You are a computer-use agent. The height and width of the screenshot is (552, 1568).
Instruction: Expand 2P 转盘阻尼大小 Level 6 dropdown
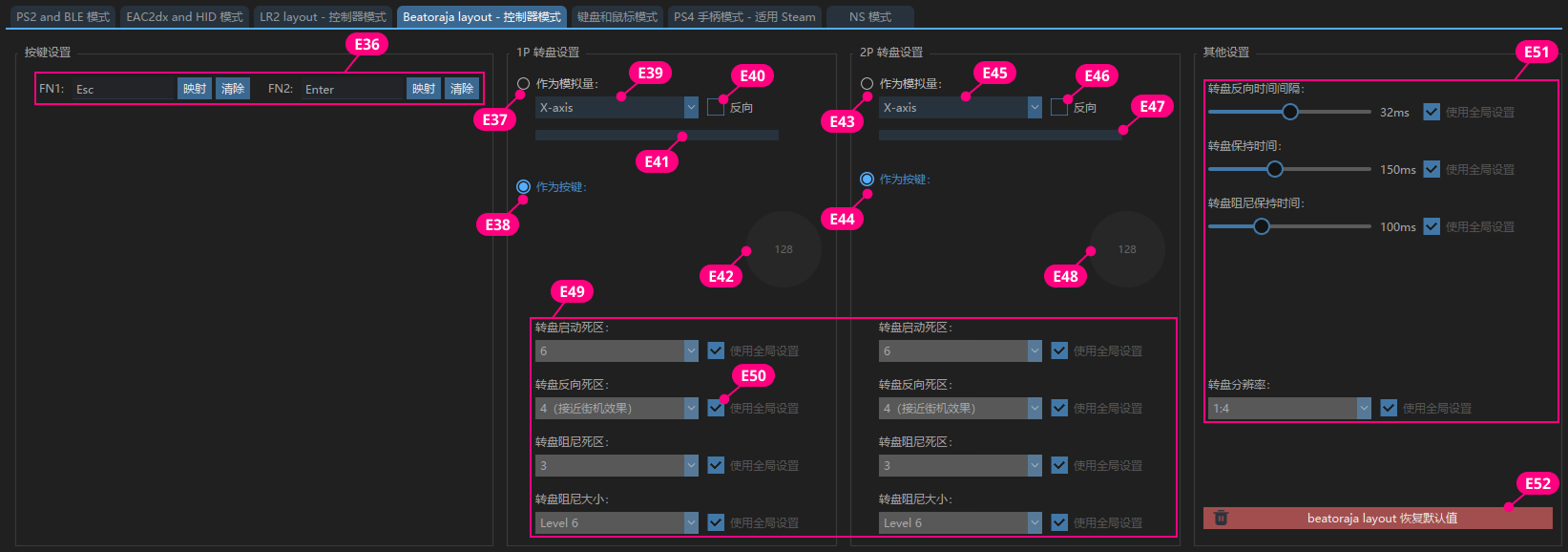pos(960,522)
